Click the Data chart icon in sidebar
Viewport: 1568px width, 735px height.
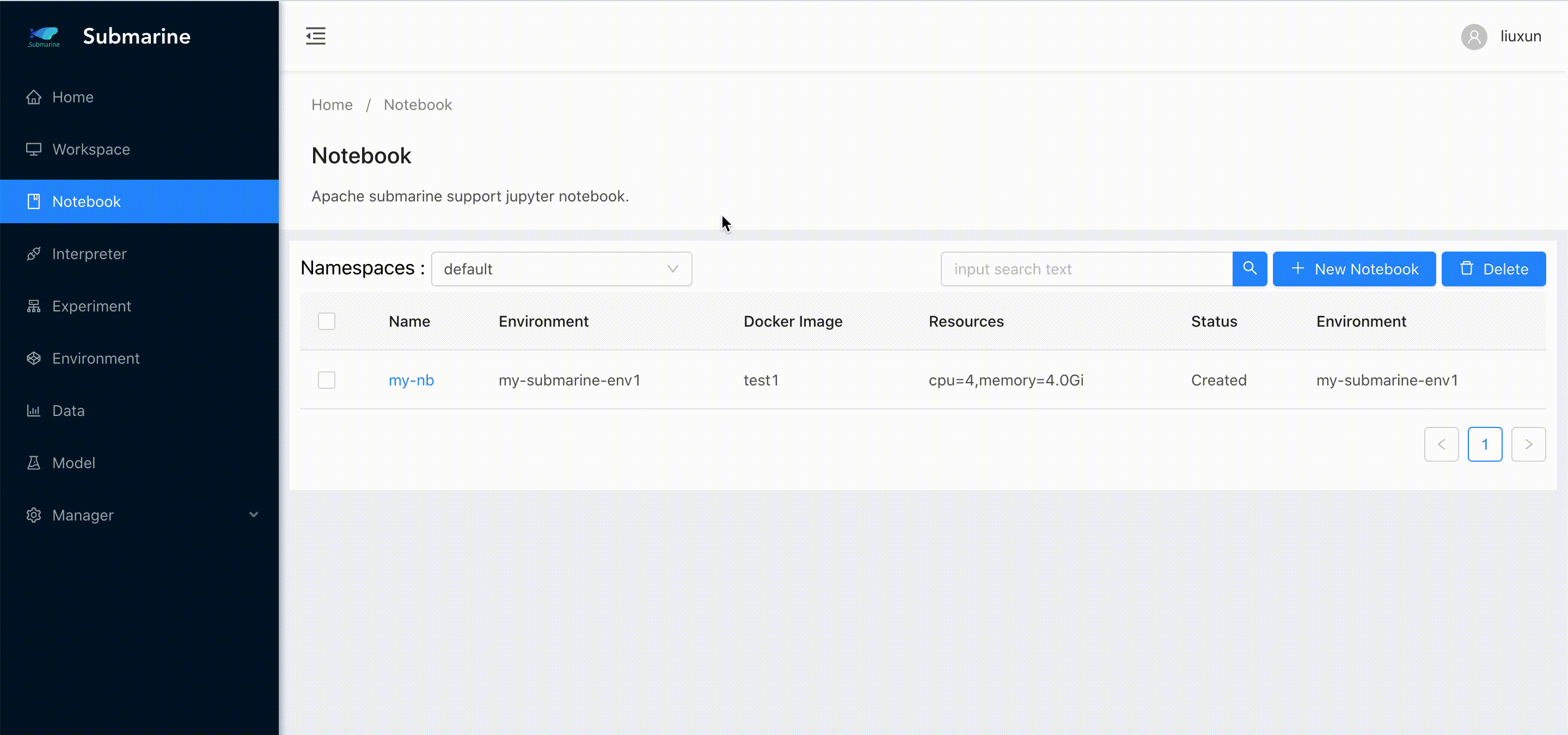coord(34,411)
